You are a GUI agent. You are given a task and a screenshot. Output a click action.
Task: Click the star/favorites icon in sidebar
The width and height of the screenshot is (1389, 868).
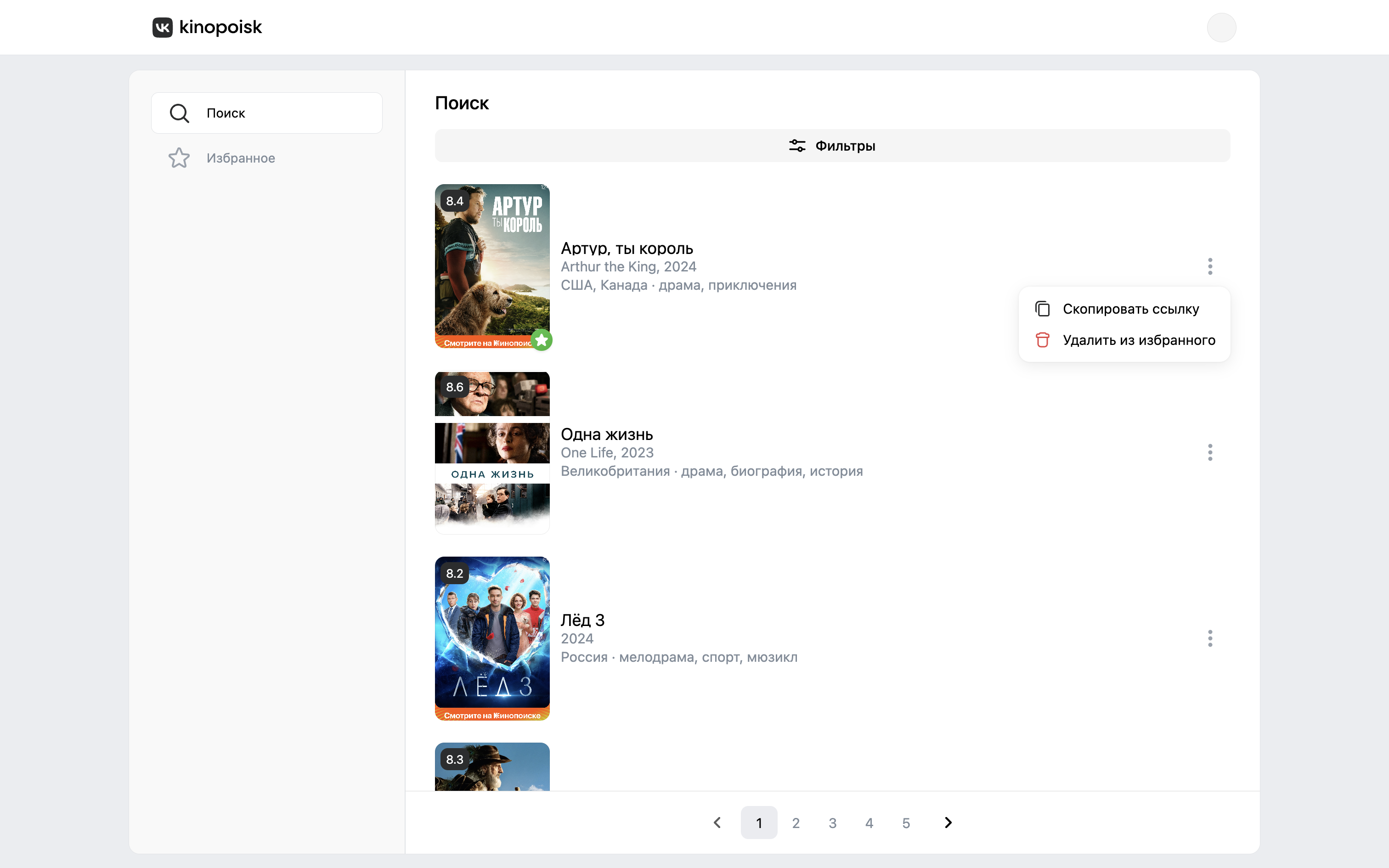click(180, 158)
